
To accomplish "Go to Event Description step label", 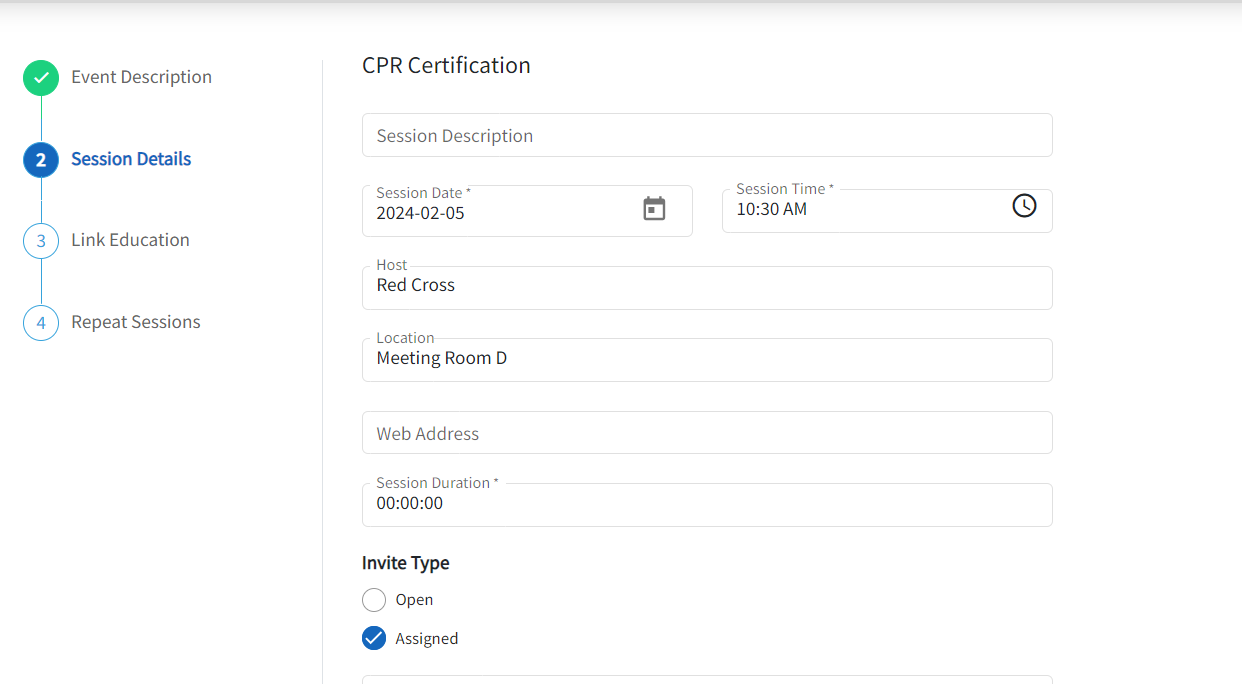I will pos(141,77).
